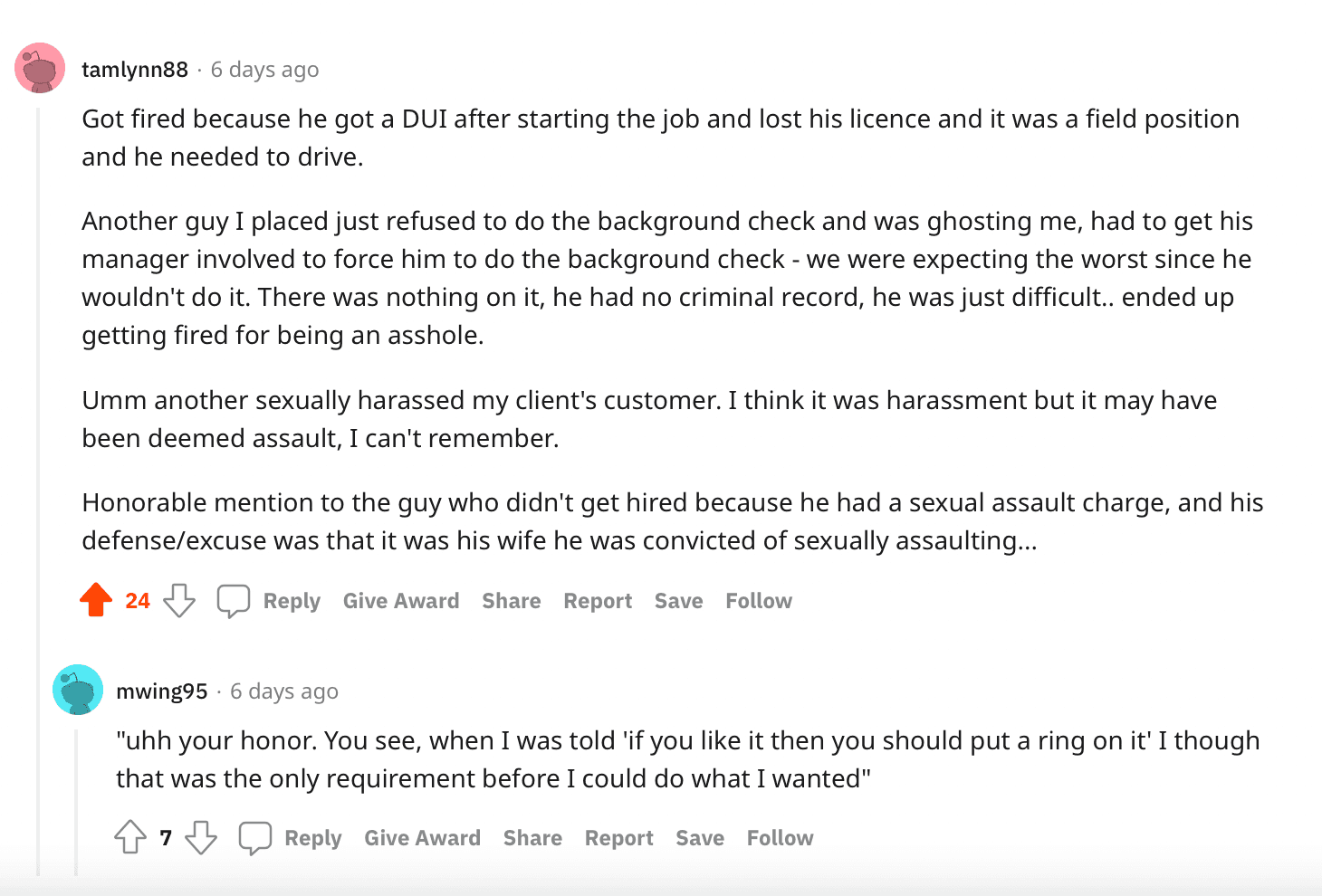Screen dimensions: 1322x896
Task: Upvote tamlynn88's comment
Action: pos(96,600)
